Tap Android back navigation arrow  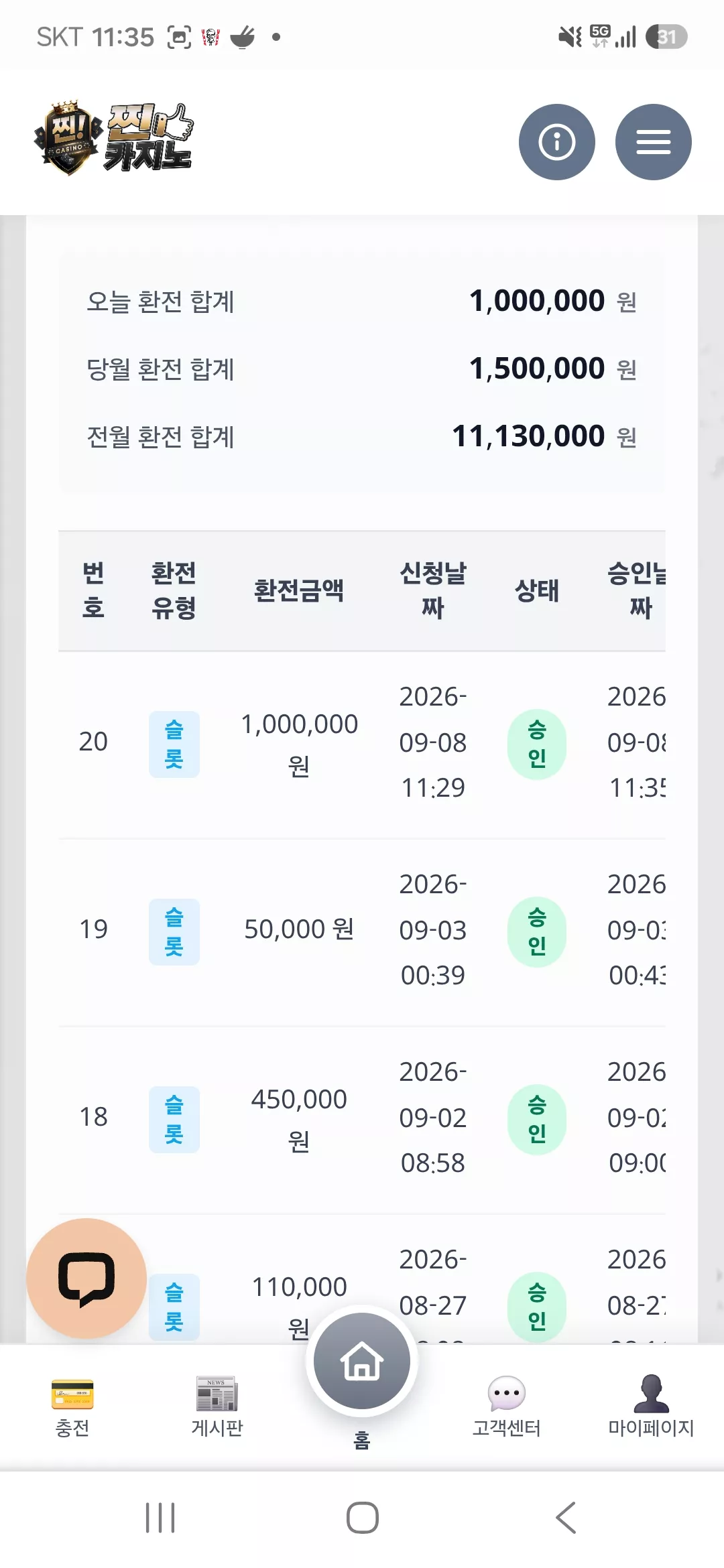click(x=566, y=1518)
